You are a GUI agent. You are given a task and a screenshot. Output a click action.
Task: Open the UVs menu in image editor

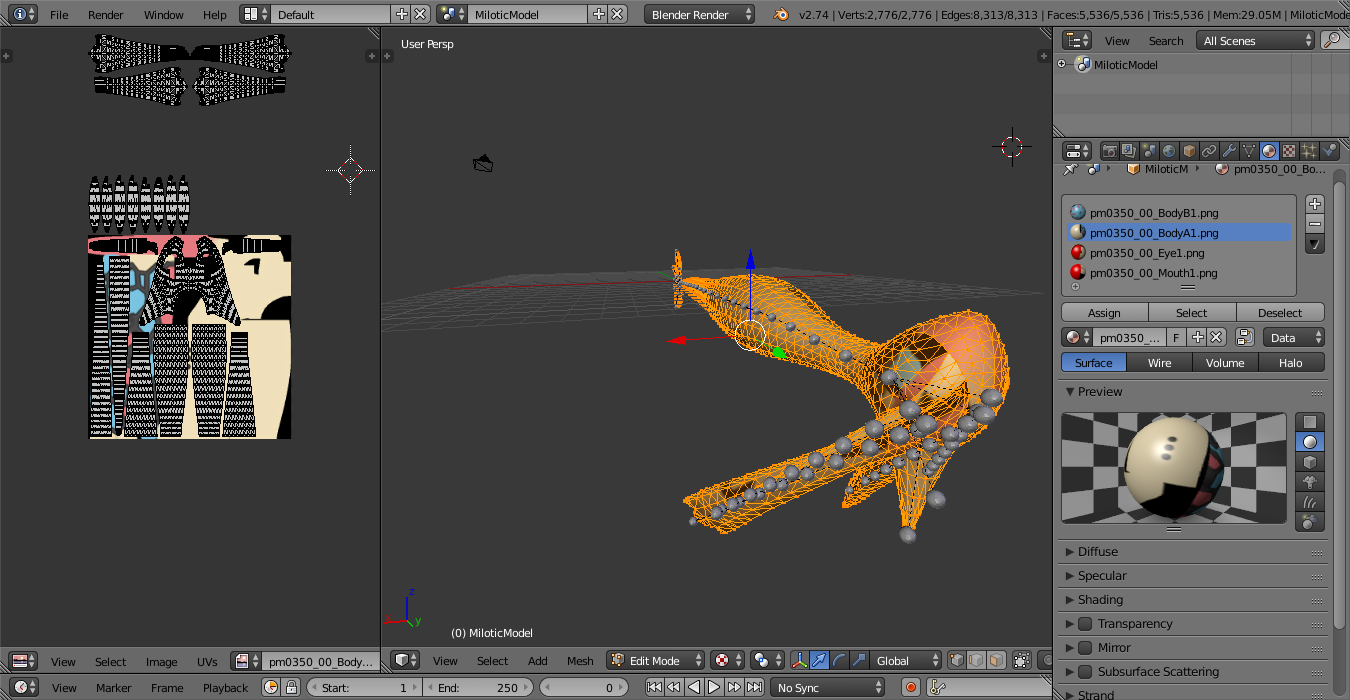pyautogui.click(x=207, y=661)
